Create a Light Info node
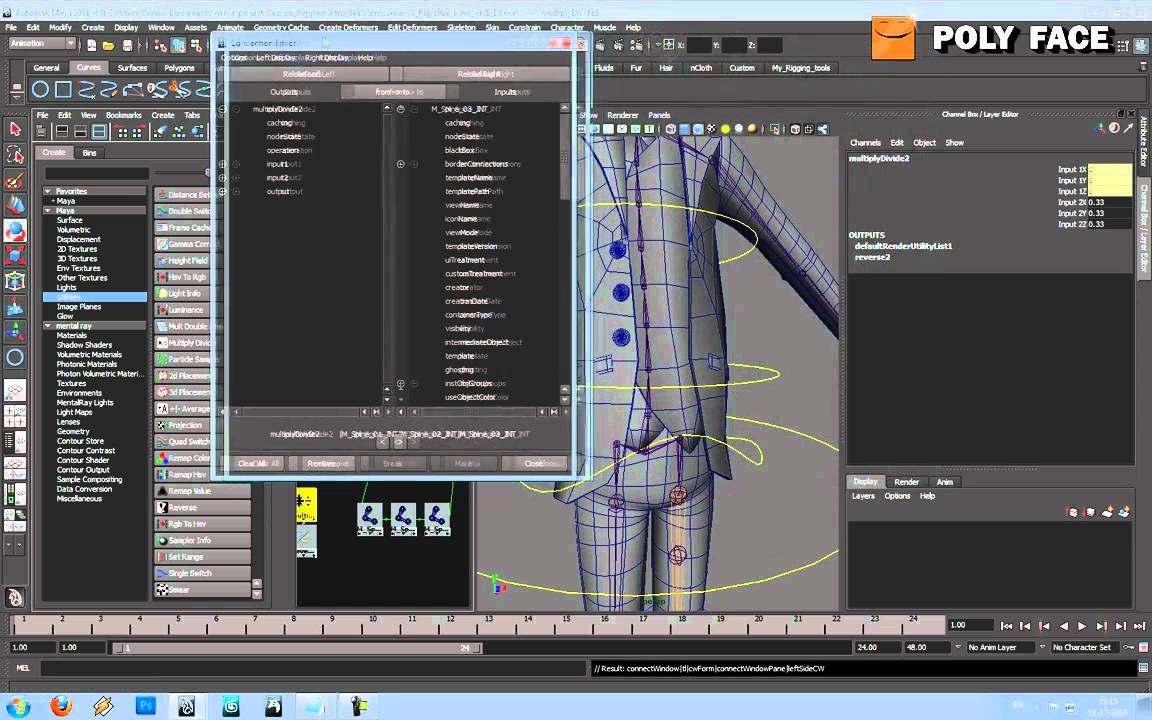The height and width of the screenshot is (720, 1152). point(184,293)
